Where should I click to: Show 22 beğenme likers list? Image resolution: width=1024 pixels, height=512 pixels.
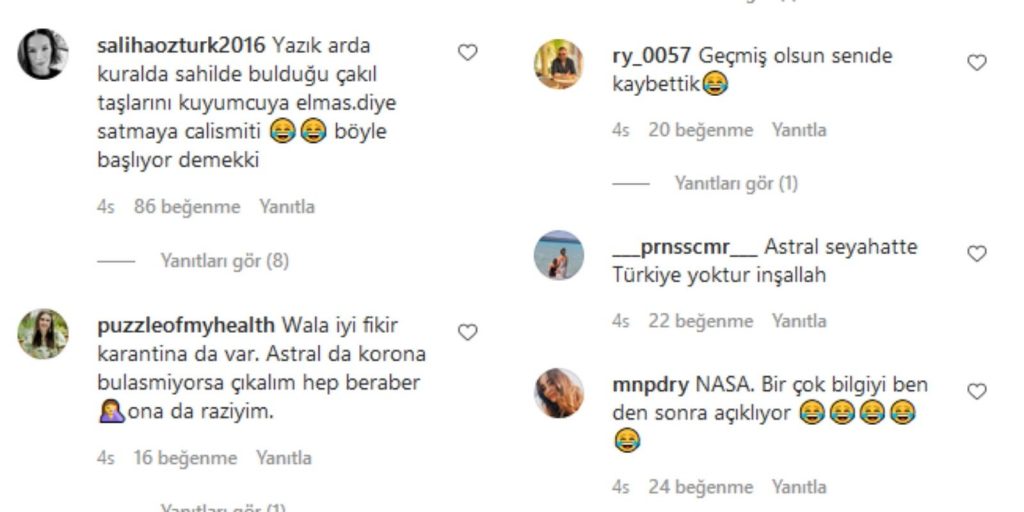point(701,321)
